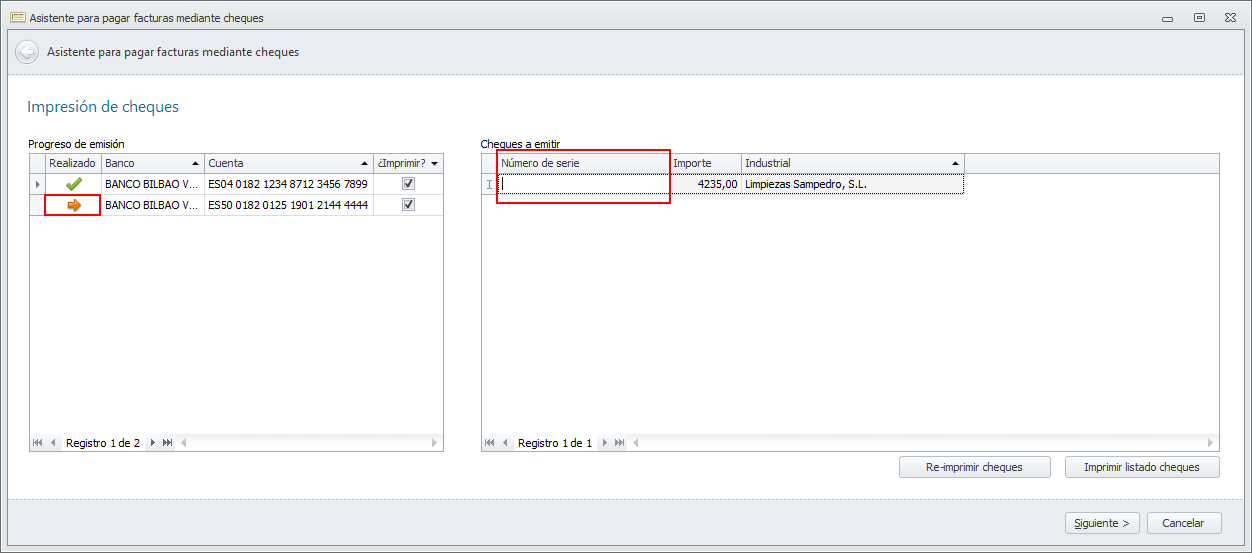
Task: Cancel the wizard with Cancelar
Action: [1184, 523]
